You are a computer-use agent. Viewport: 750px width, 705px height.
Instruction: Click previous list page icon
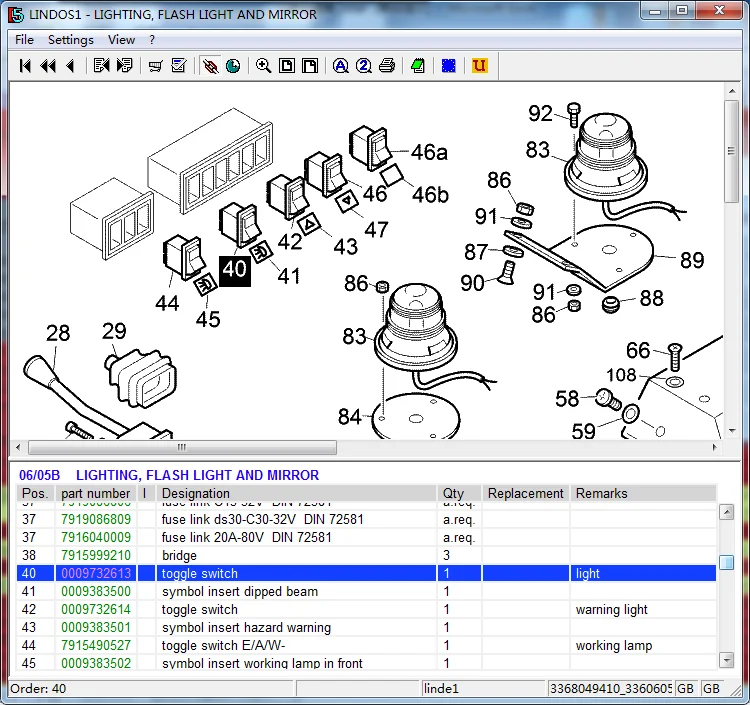click(101, 66)
